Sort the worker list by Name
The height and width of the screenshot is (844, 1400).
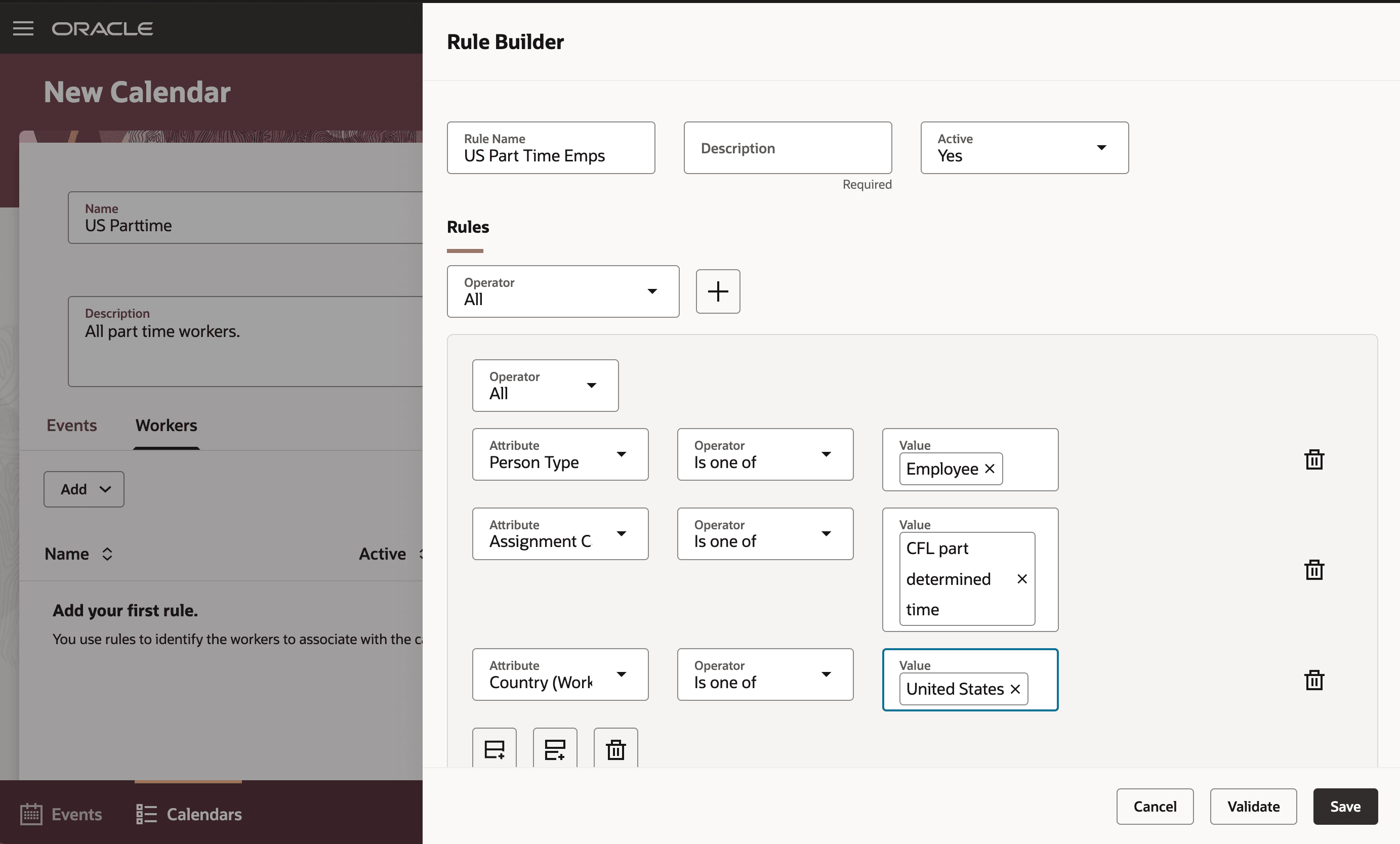click(107, 554)
